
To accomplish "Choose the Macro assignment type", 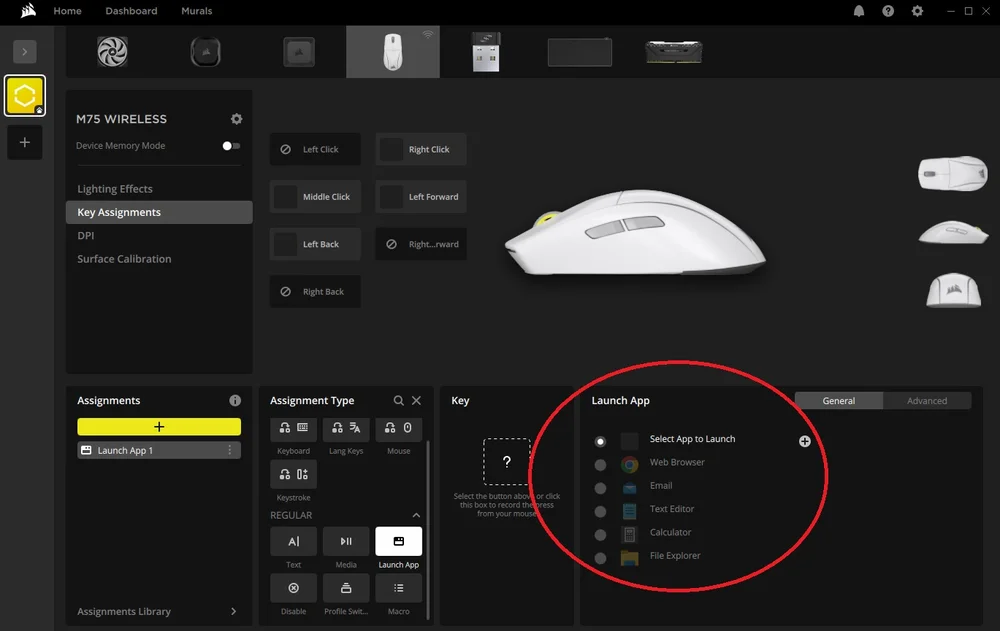I will 399,588.
